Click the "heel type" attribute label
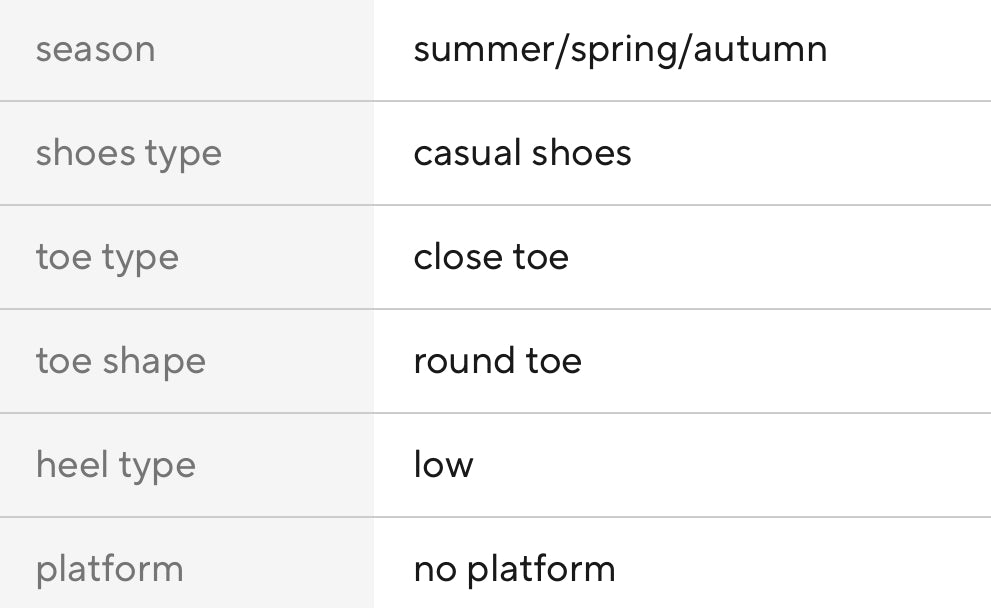The image size is (991, 608). pos(115,465)
